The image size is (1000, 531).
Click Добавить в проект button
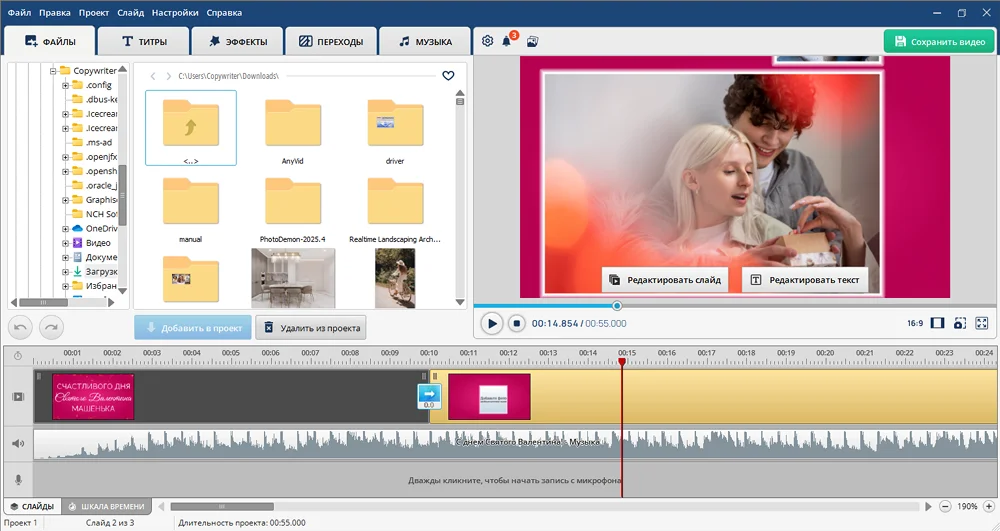coord(193,328)
